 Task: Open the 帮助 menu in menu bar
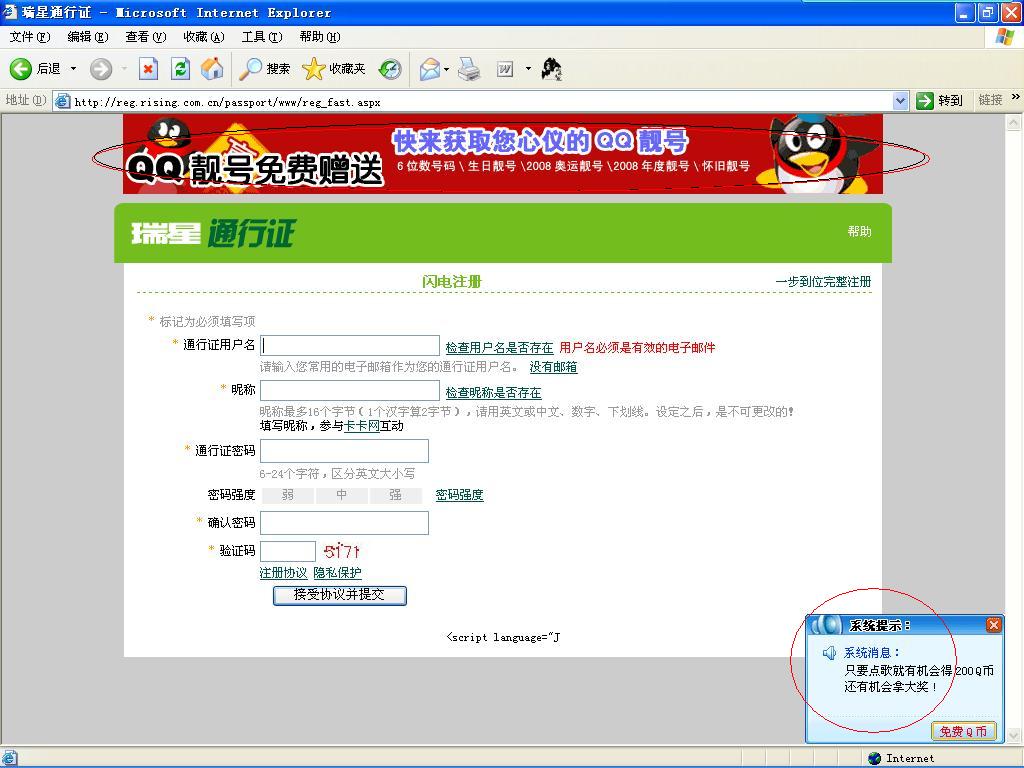click(x=320, y=37)
